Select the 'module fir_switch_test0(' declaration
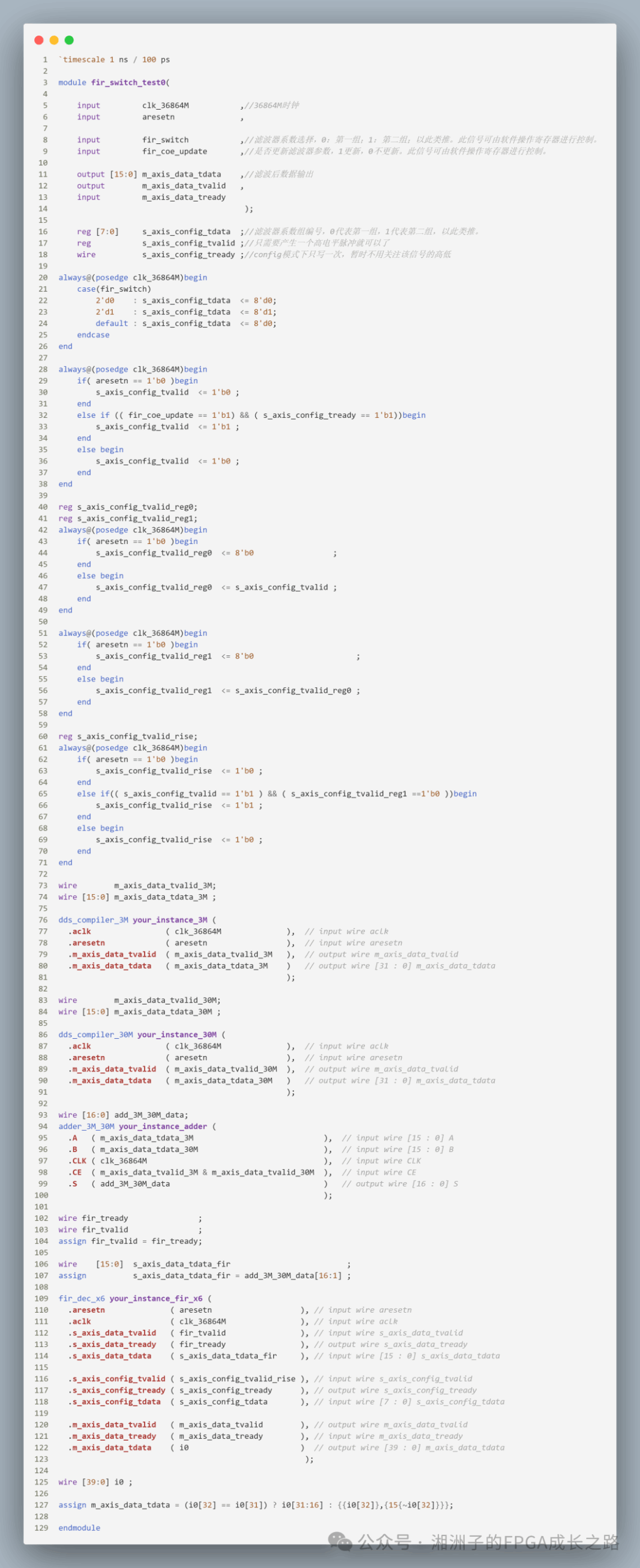This screenshot has width=640, height=1568. click(x=114, y=82)
